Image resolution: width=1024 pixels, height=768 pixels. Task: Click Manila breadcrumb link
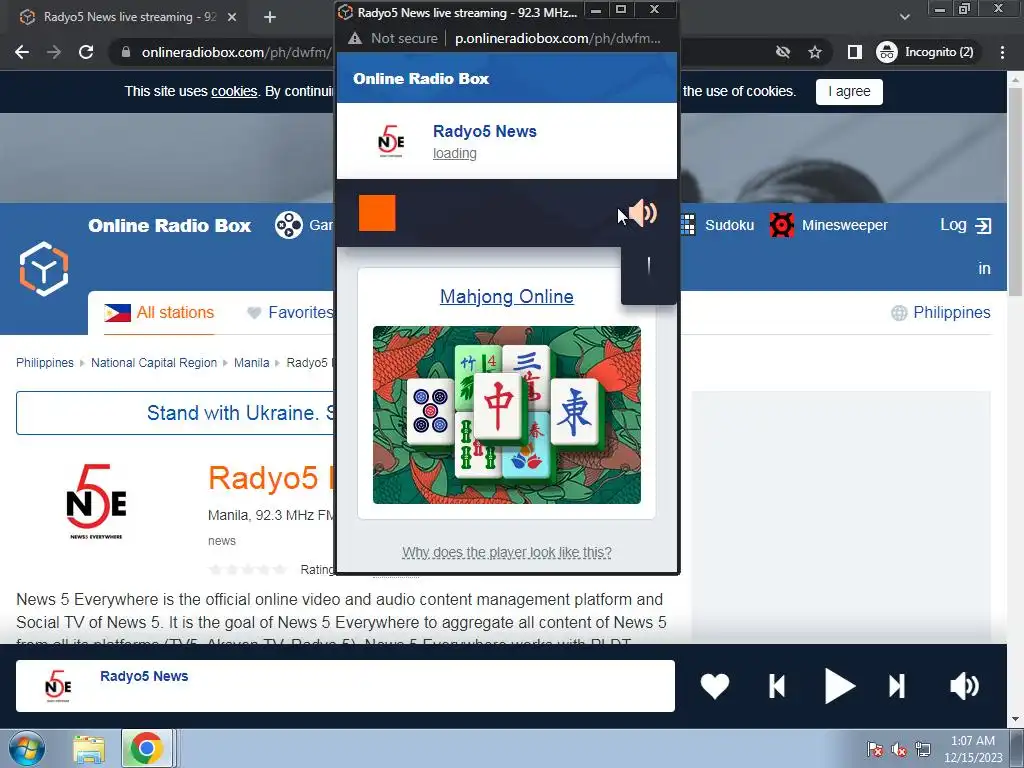[x=251, y=363]
